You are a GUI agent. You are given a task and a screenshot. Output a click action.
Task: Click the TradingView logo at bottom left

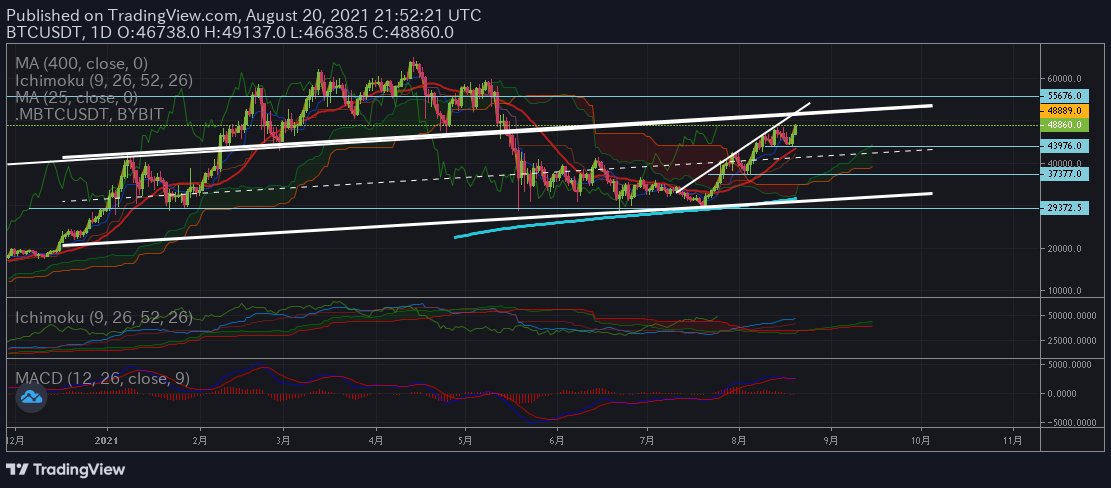[65, 470]
